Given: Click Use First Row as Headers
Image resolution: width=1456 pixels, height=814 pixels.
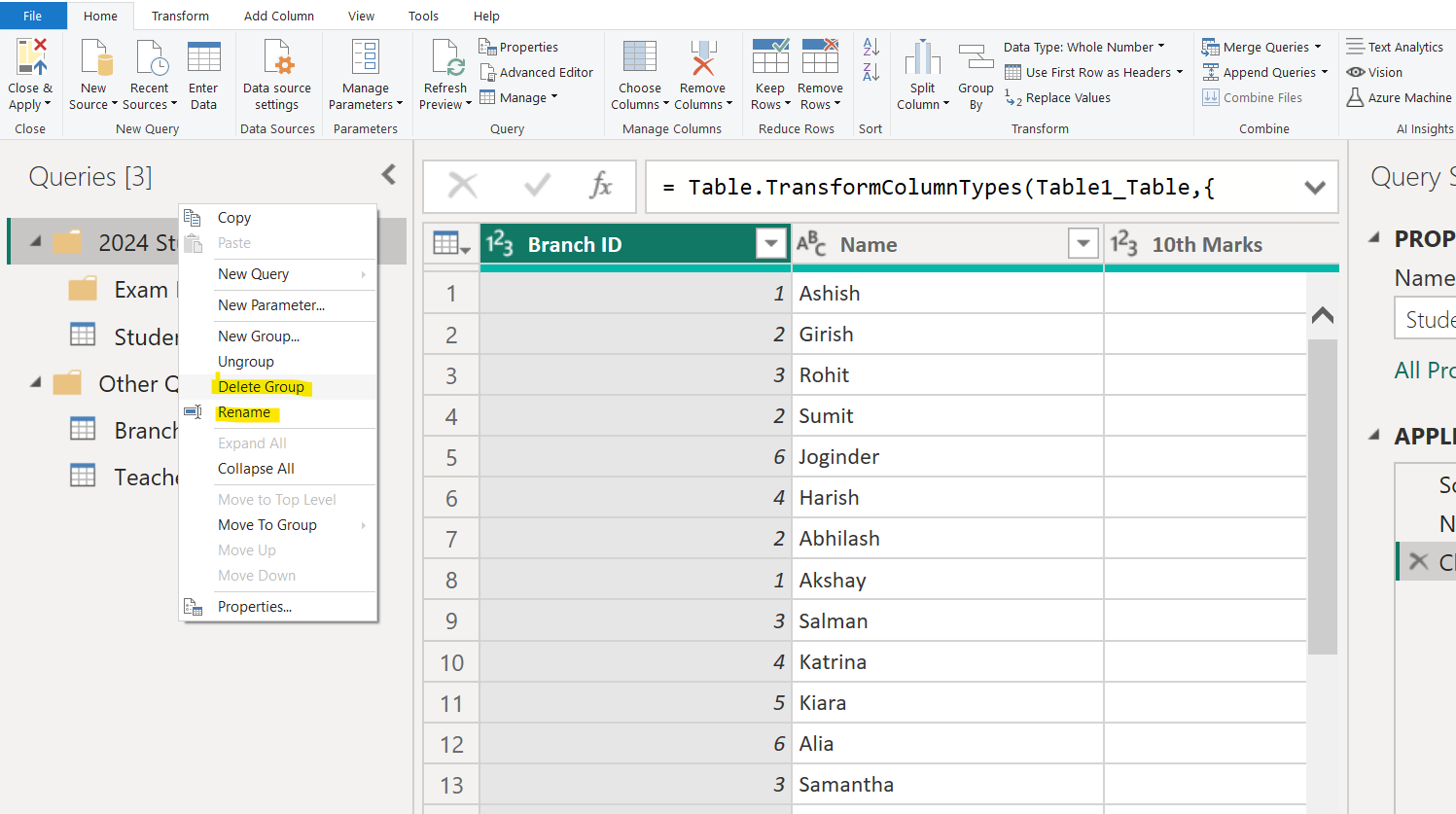Looking at the screenshot, I should pyautogui.click(x=1093, y=71).
